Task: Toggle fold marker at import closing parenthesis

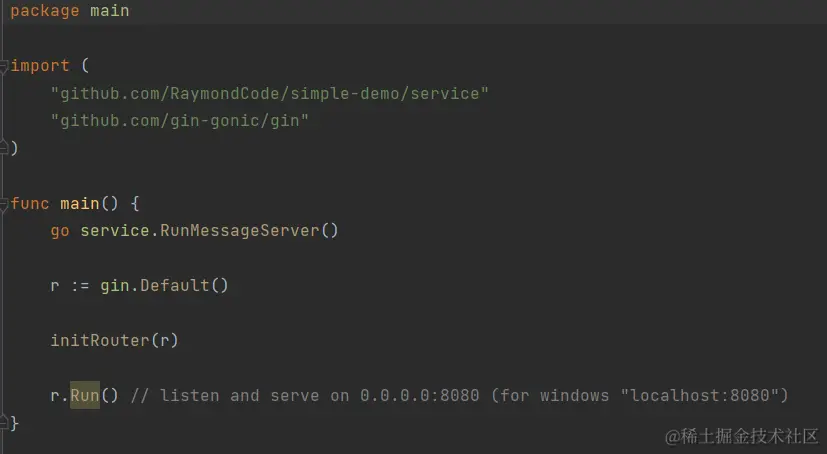Action: point(4,148)
